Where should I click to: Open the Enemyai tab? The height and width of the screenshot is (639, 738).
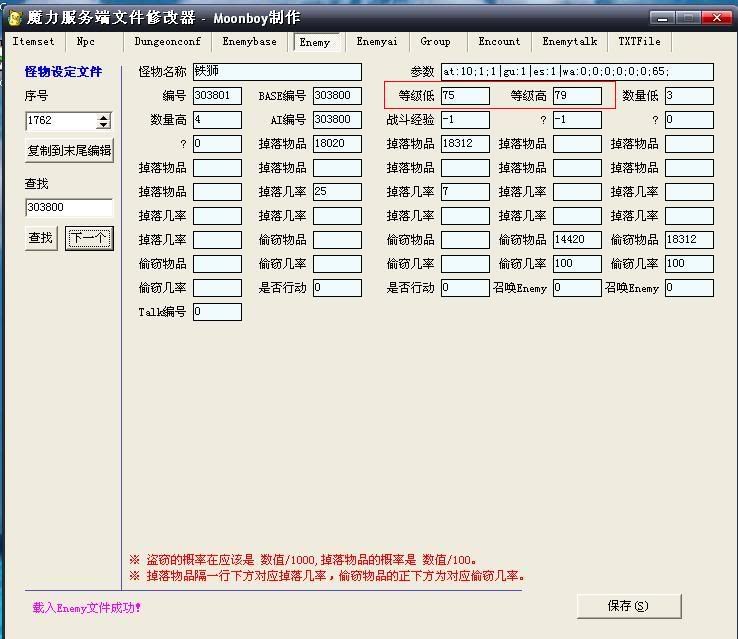pos(376,42)
